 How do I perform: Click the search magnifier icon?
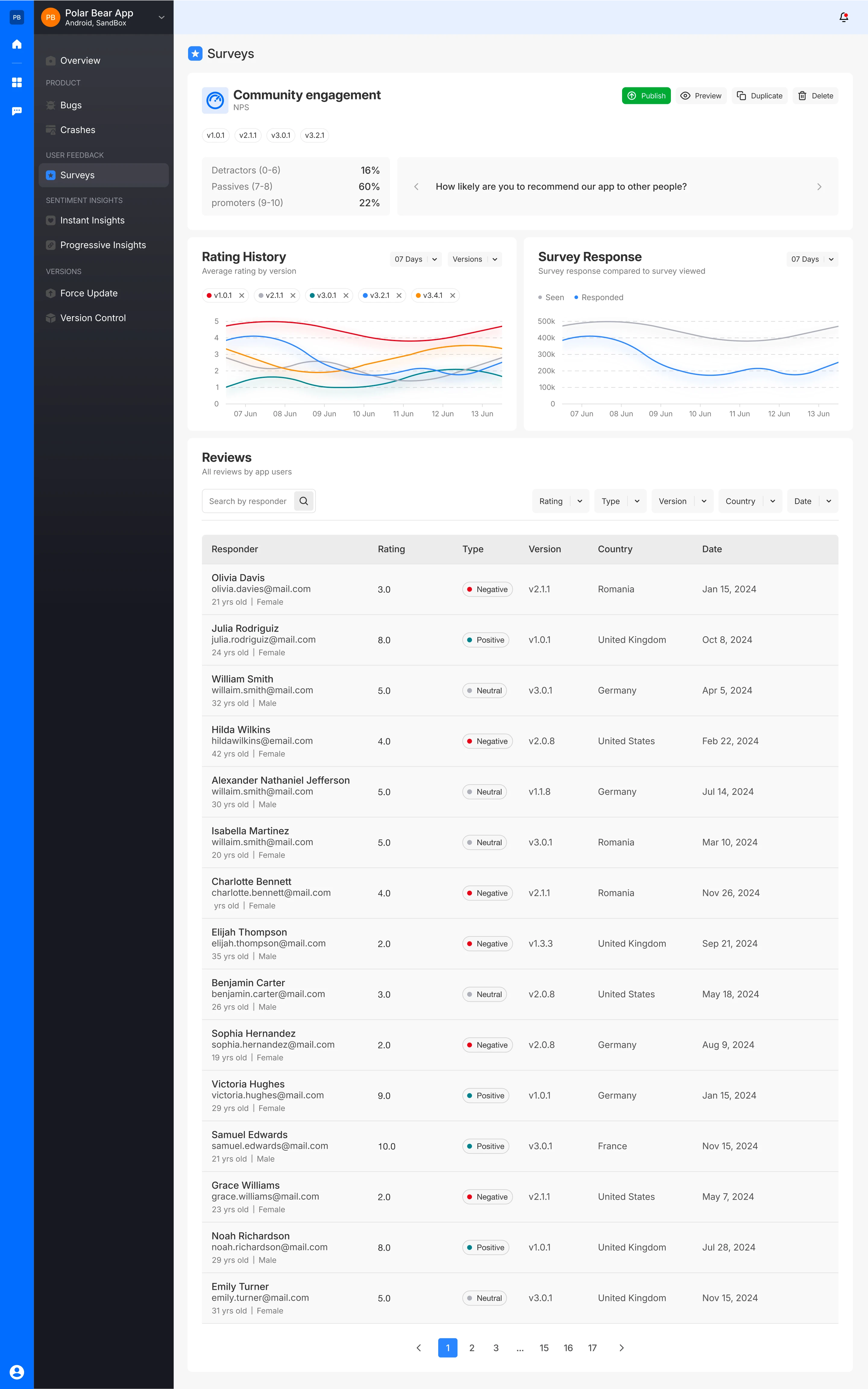[x=304, y=501]
